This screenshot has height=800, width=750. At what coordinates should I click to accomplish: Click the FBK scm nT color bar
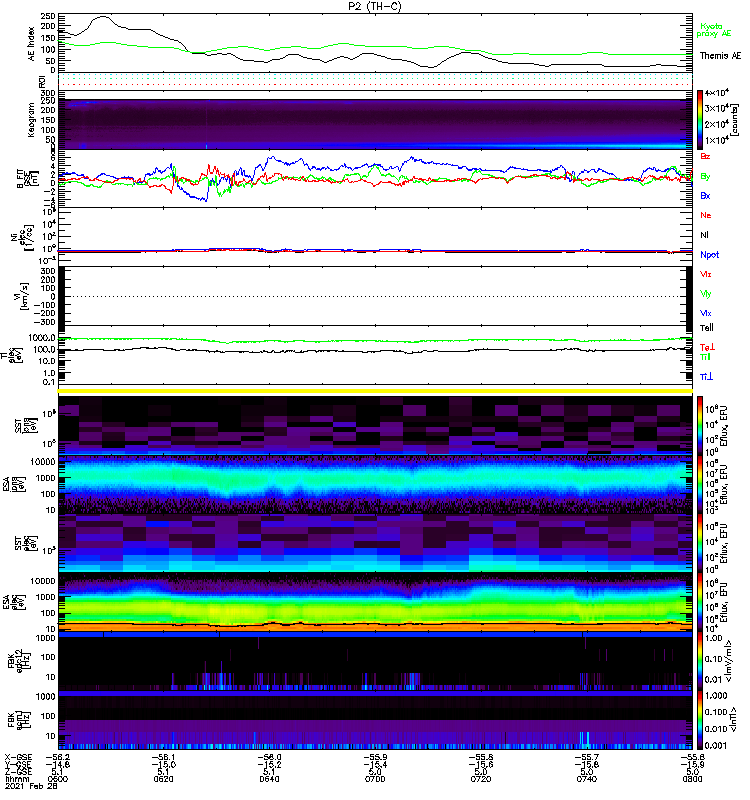700,720
